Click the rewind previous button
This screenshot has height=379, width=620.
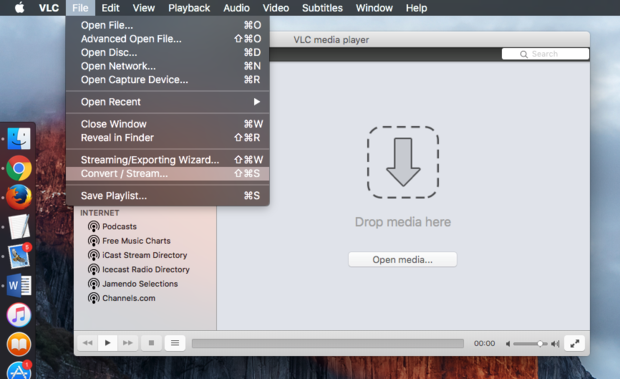point(87,343)
